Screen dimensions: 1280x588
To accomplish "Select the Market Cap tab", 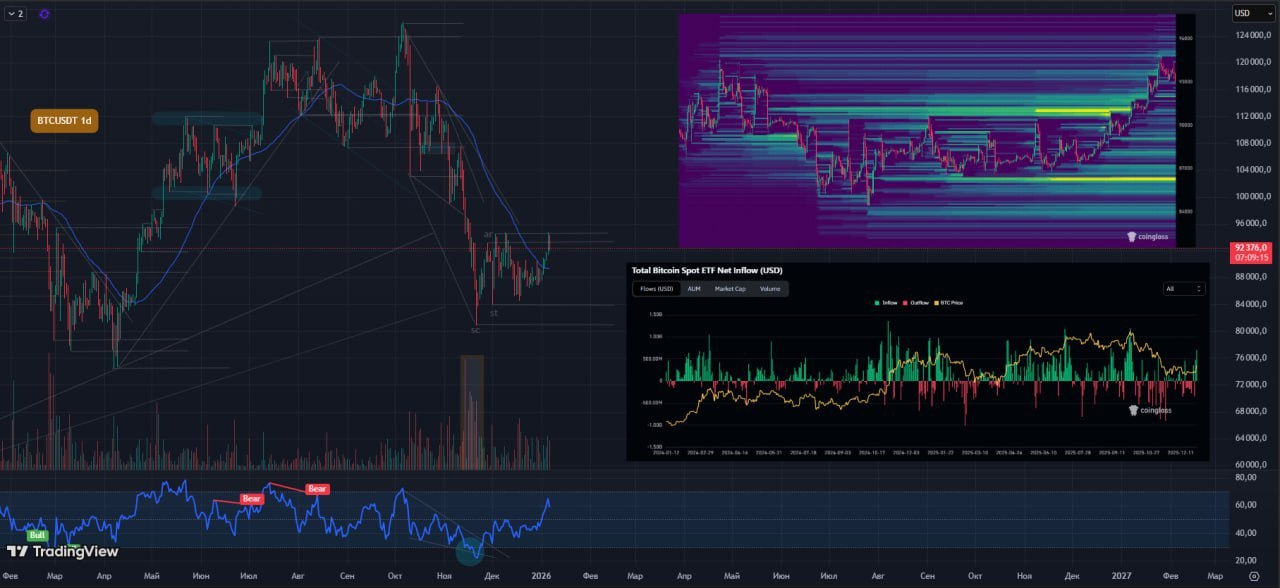I will 730,289.
